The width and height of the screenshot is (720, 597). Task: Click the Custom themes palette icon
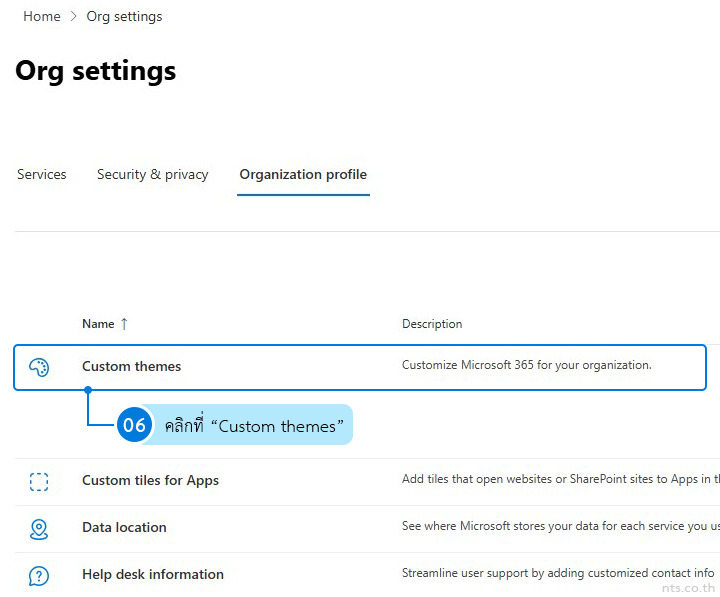pos(39,367)
